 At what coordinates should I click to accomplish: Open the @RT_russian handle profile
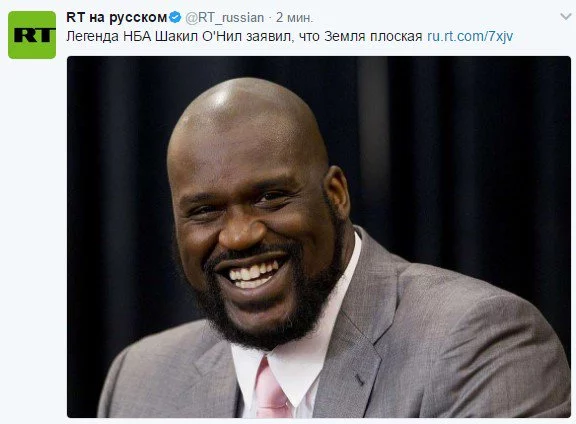tap(224, 17)
